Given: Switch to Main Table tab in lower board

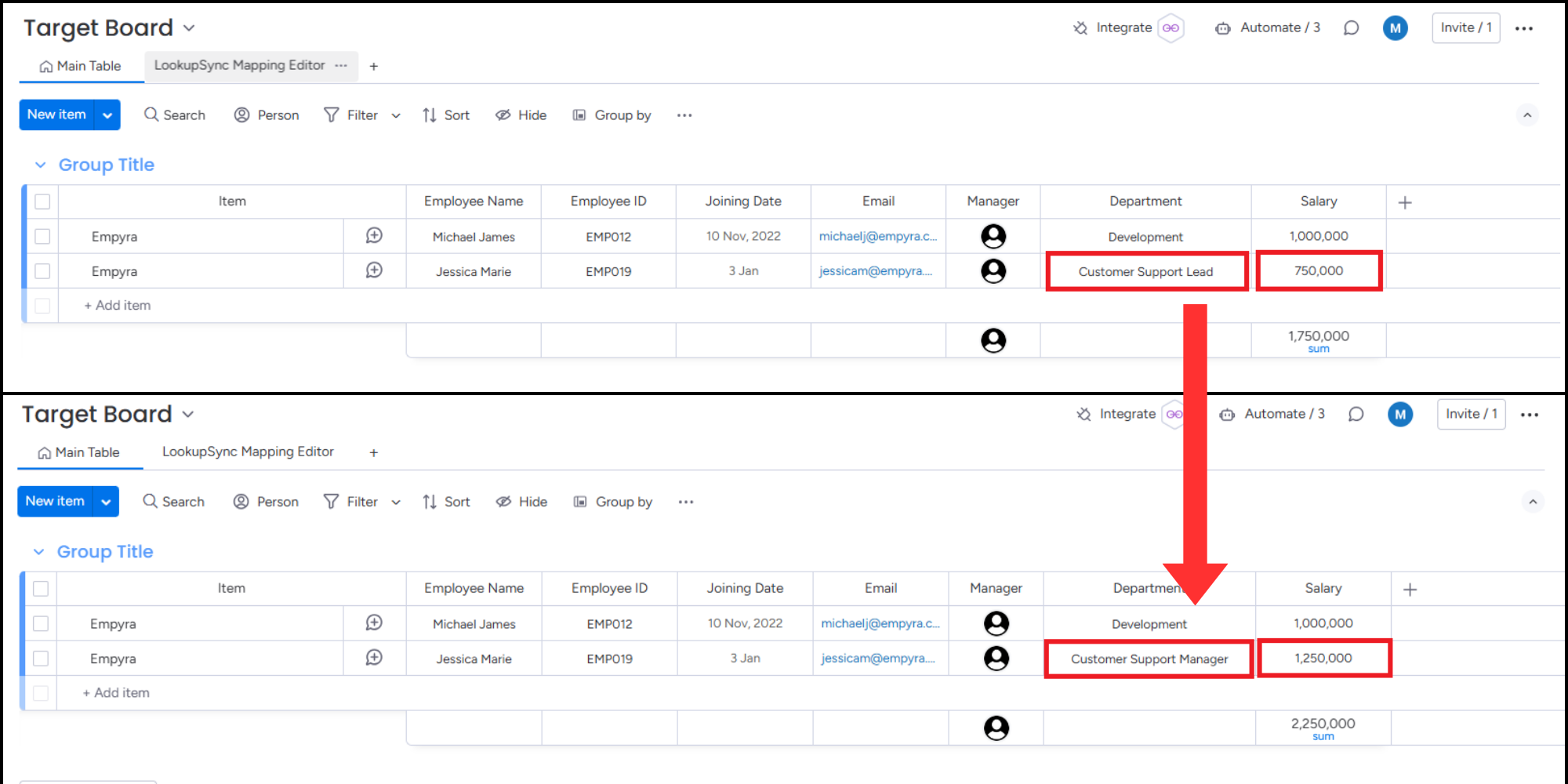Looking at the screenshot, I should coord(79,452).
